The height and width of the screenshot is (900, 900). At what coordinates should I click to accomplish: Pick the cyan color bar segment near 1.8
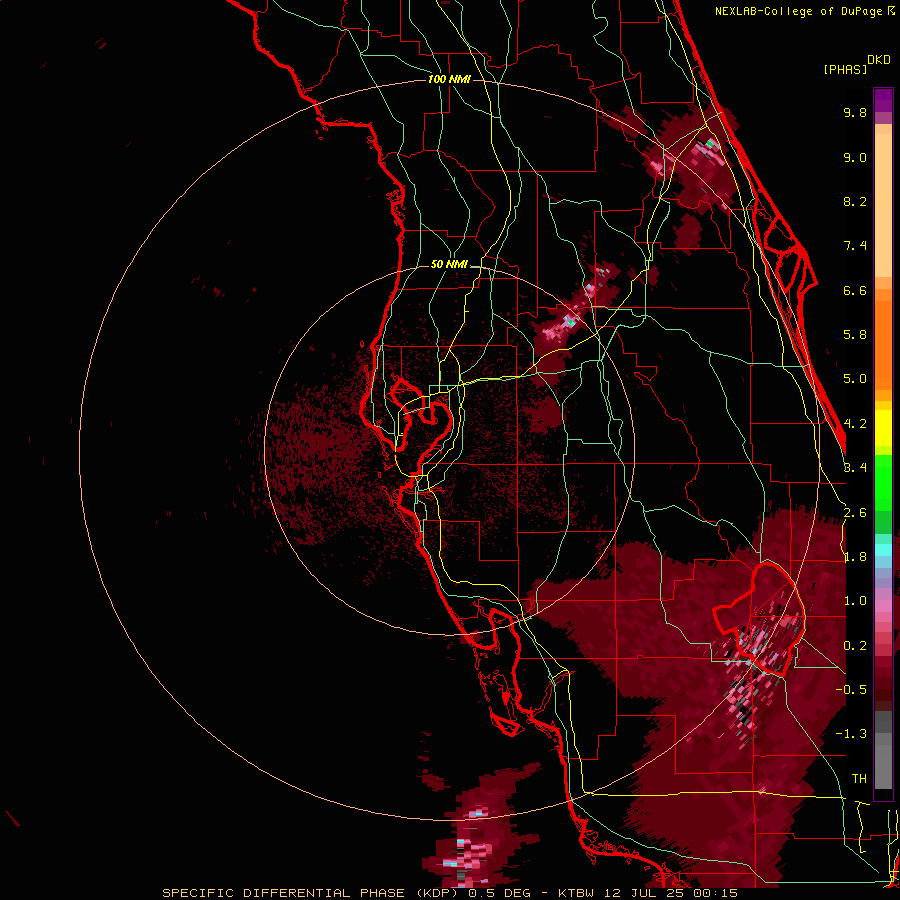point(883,550)
